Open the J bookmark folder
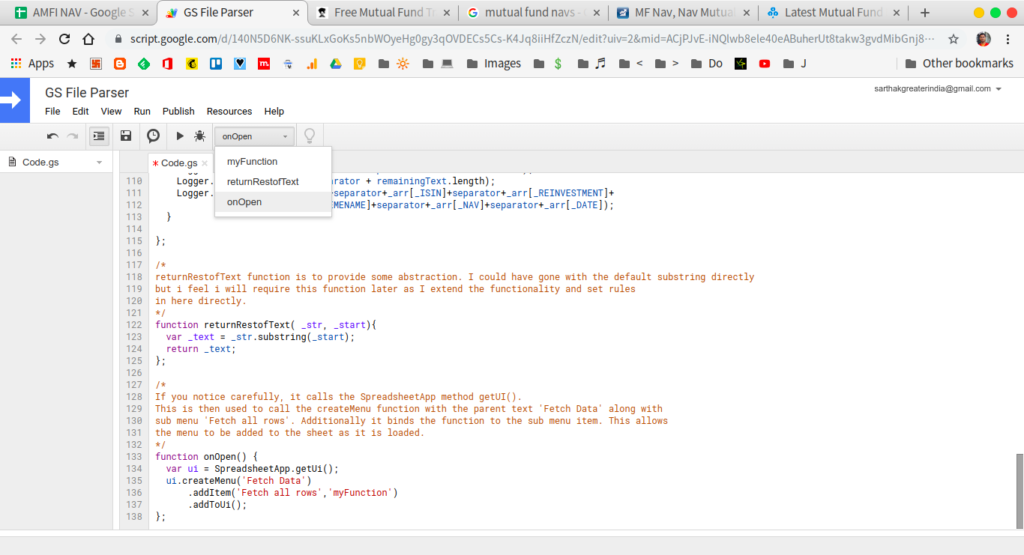1024x555 pixels. [x=795, y=63]
